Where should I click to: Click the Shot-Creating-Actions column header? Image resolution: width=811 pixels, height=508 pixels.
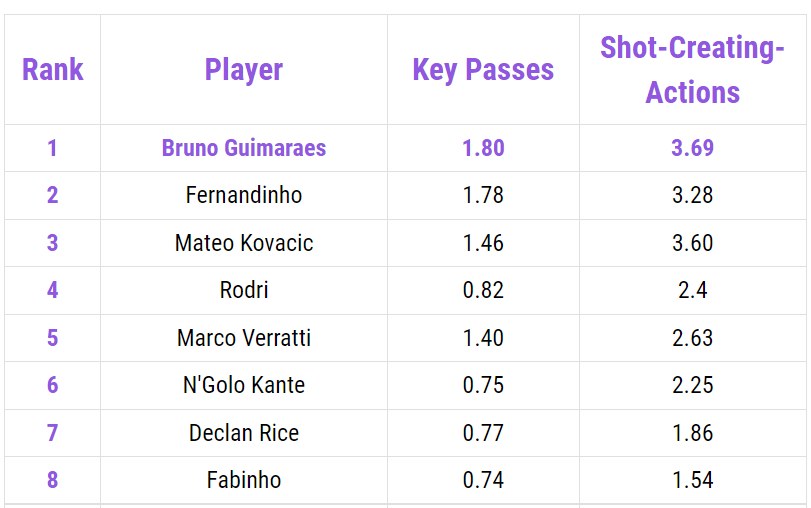tap(692, 70)
